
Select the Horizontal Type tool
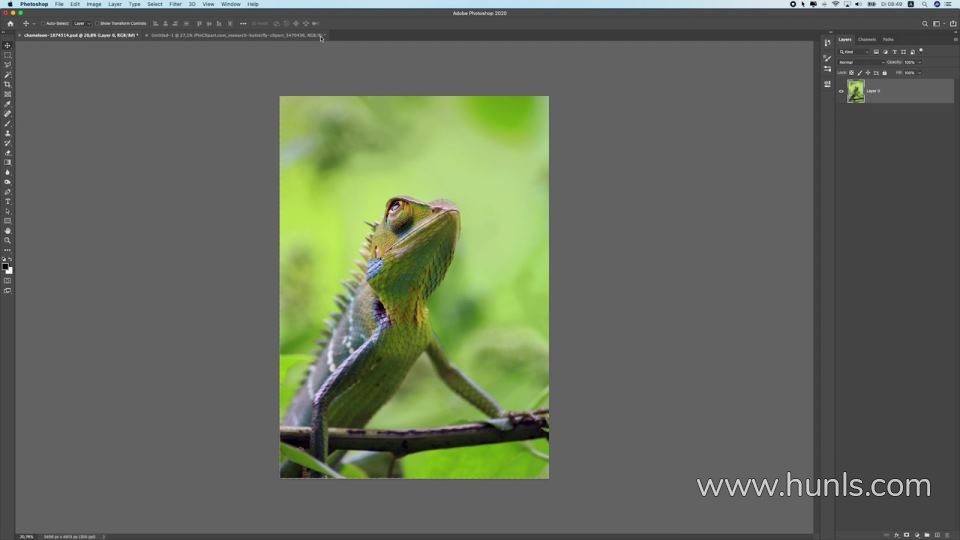coord(7,201)
